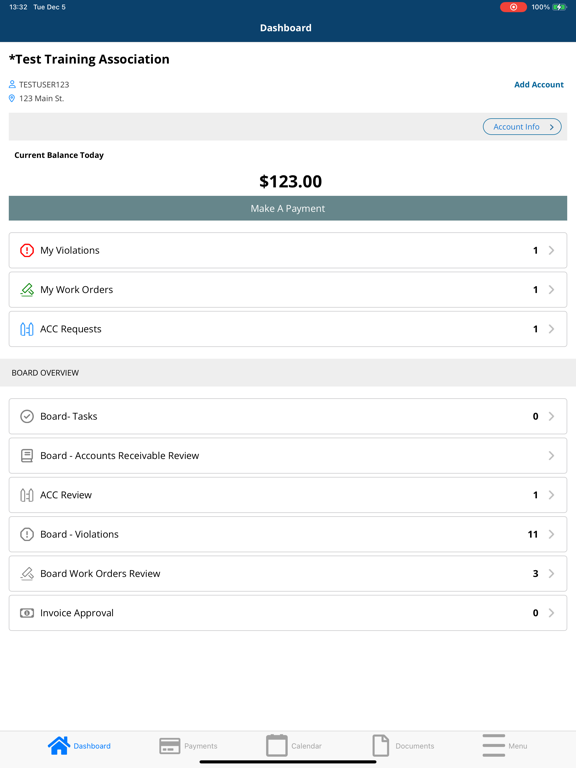Tap the red screen recording indicator

click(513, 7)
